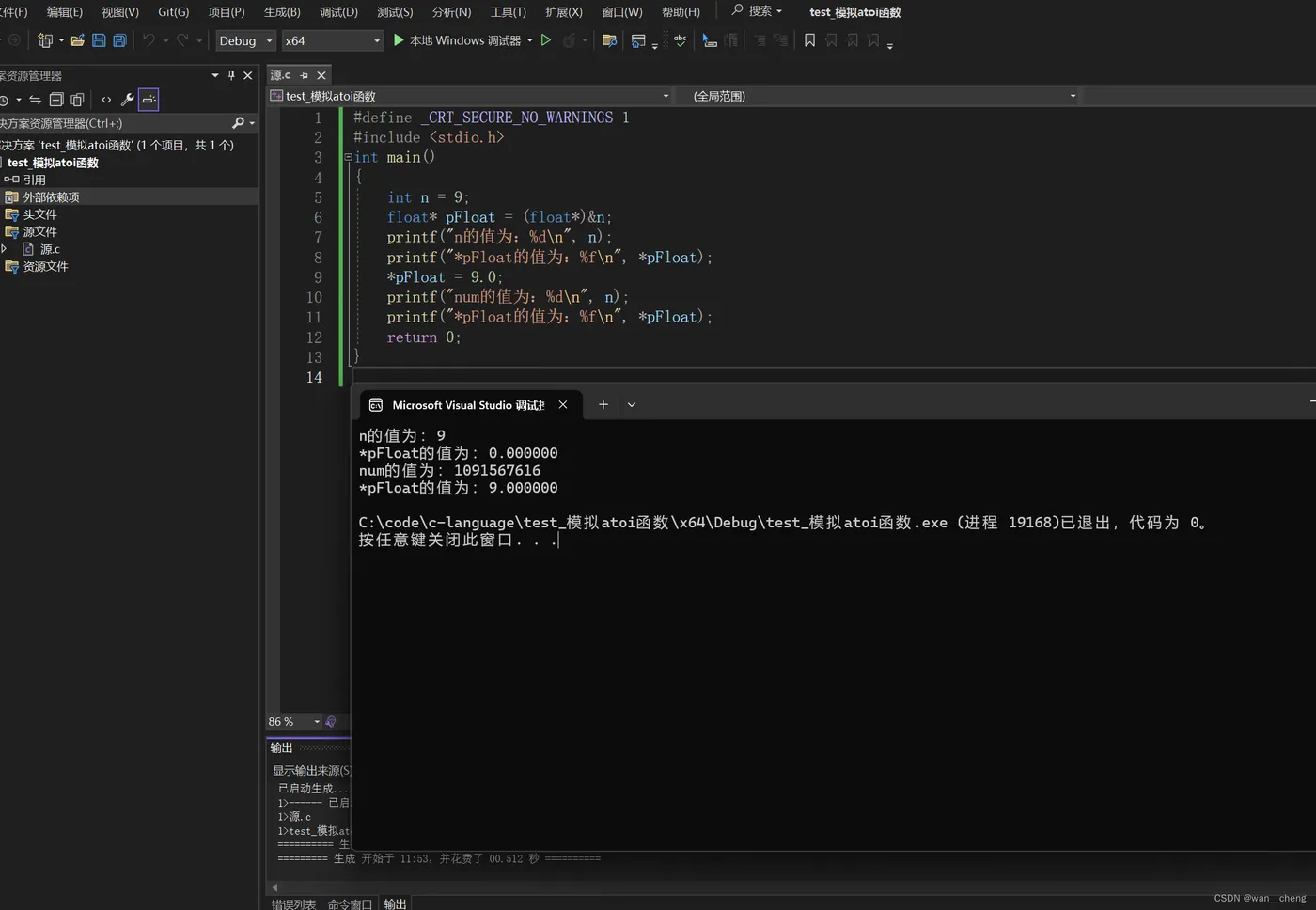Click the bookmark icon in toolbar
This screenshot has height=910, width=1316.
pyautogui.click(x=809, y=40)
